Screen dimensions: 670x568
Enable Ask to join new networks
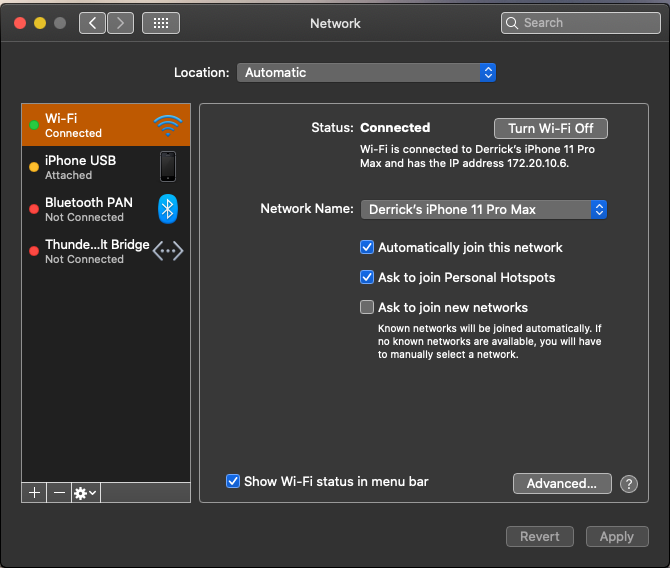click(x=367, y=307)
